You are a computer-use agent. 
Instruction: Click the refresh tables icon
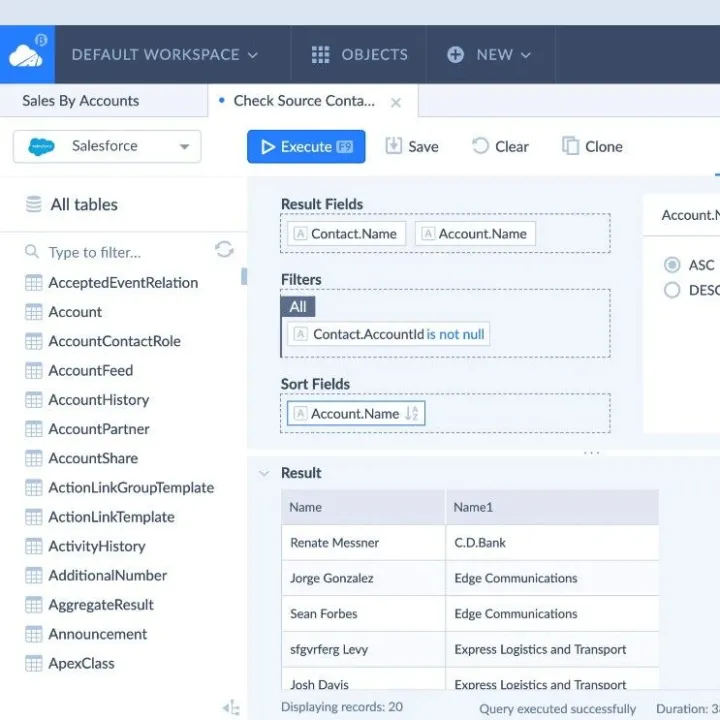coord(224,249)
